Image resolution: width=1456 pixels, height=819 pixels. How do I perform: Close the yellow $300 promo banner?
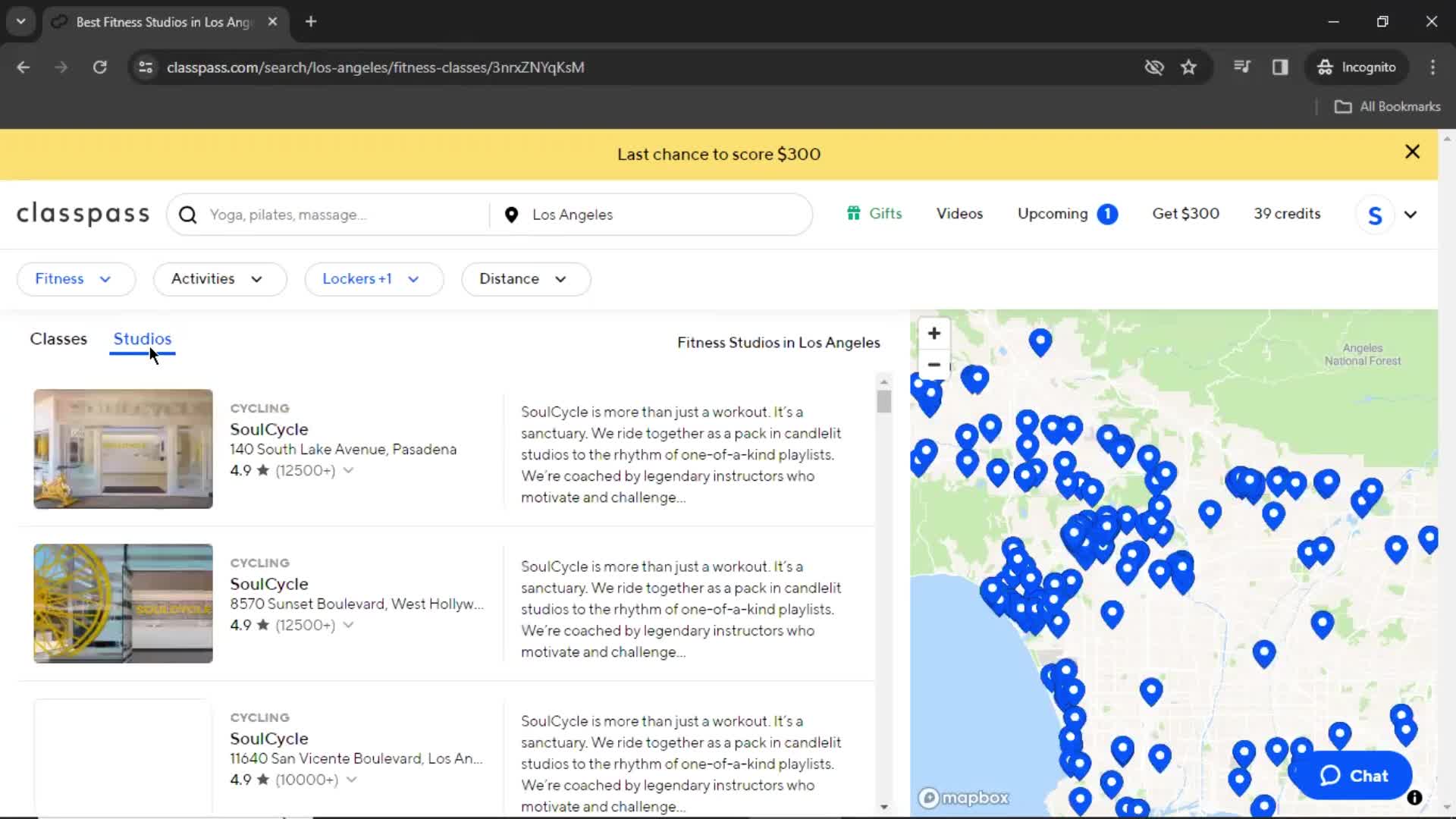pyautogui.click(x=1412, y=152)
